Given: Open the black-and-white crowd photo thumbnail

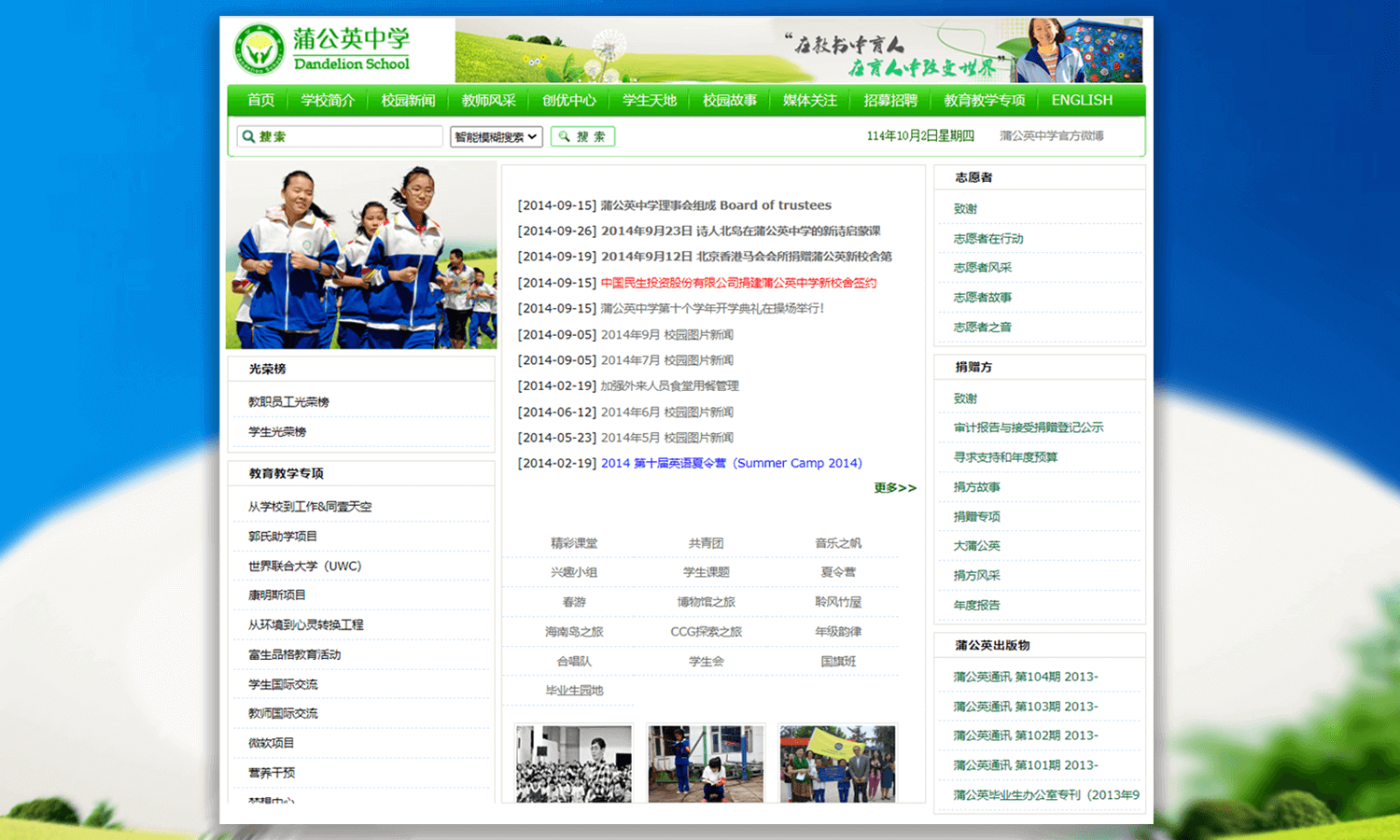Looking at the screenshot, I should click(574, 764).
